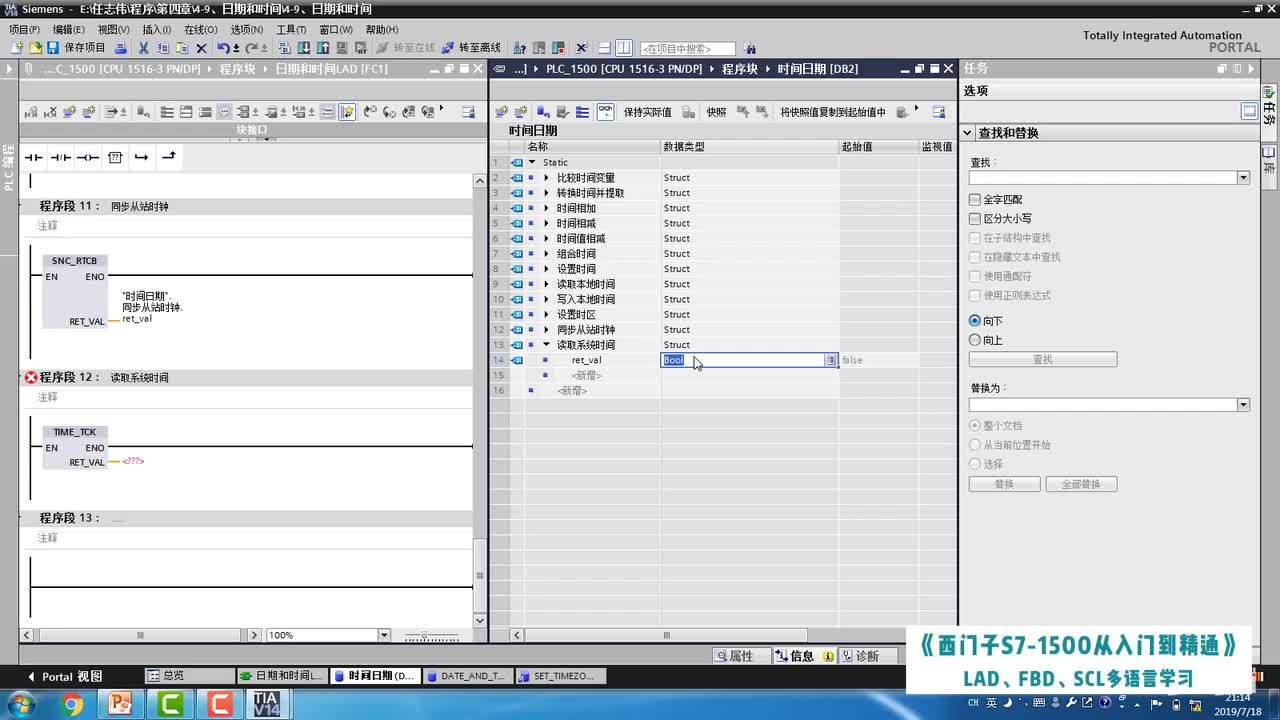Click the error icon on network 12

(x=31, y=377)
